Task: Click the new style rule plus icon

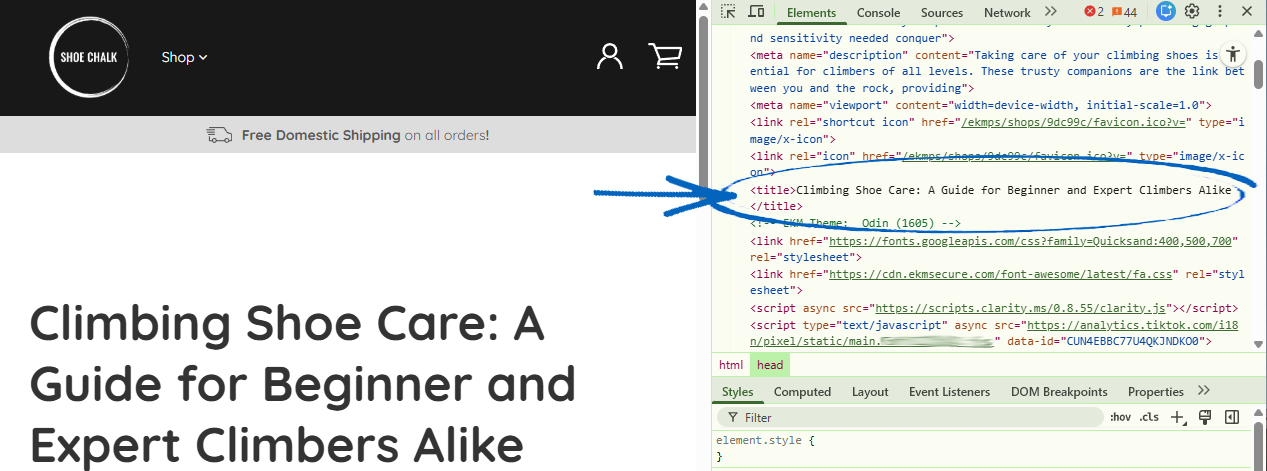Action: [1177, 417]
